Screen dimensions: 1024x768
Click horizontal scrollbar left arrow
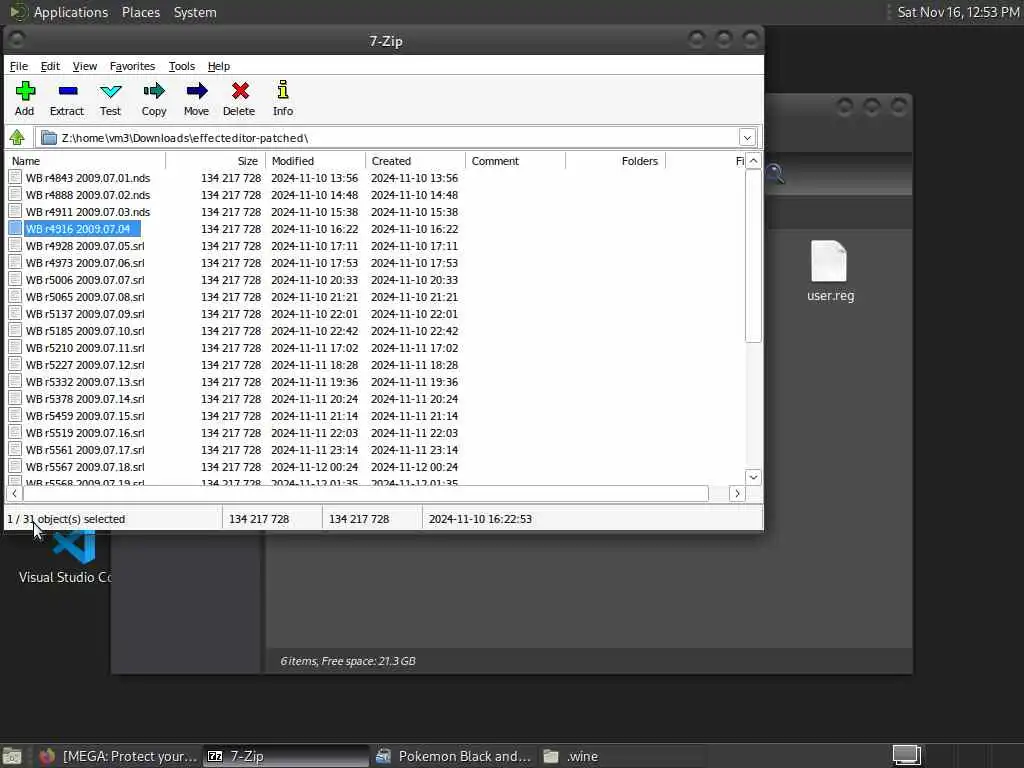click(x=14, y=494)
